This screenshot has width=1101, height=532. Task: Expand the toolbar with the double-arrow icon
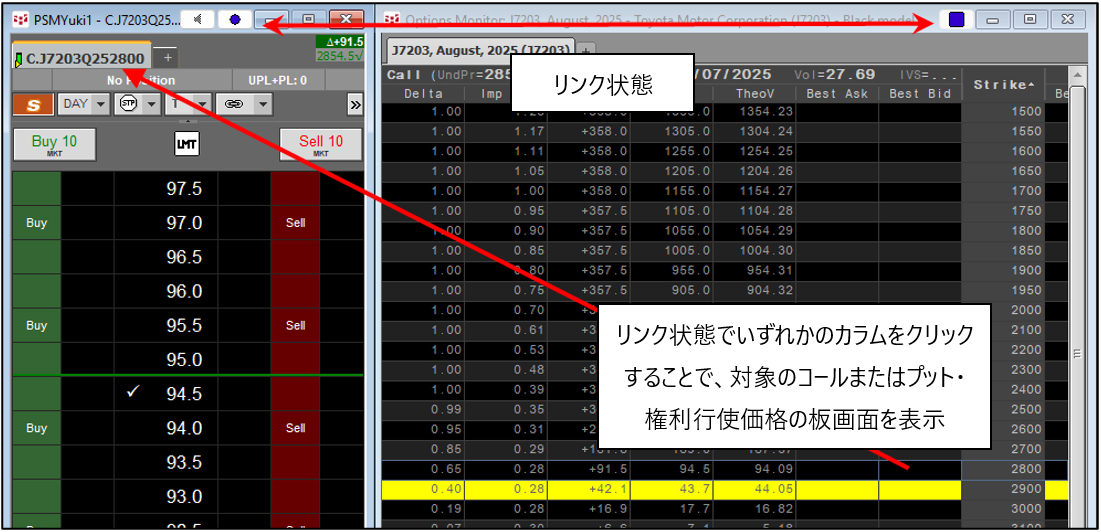[x=355, y=104]
